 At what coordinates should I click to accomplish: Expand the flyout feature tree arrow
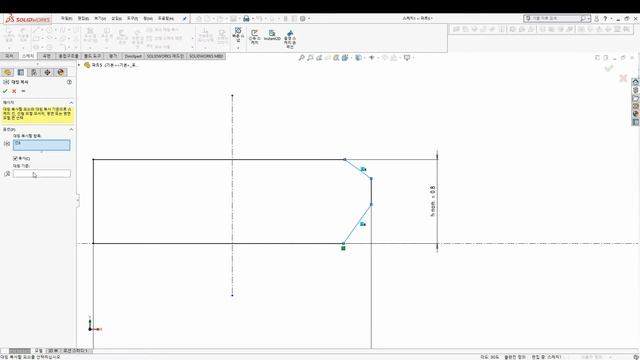[x=79, y=65]
